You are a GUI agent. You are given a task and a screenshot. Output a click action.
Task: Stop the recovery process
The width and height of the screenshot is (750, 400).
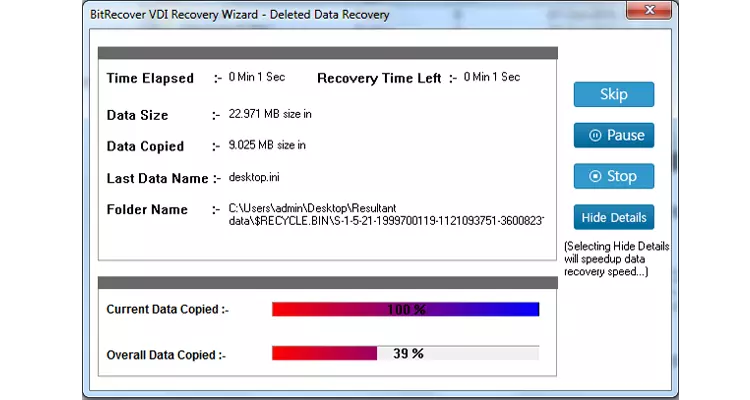pyautogui.click(x=614, y=176)
